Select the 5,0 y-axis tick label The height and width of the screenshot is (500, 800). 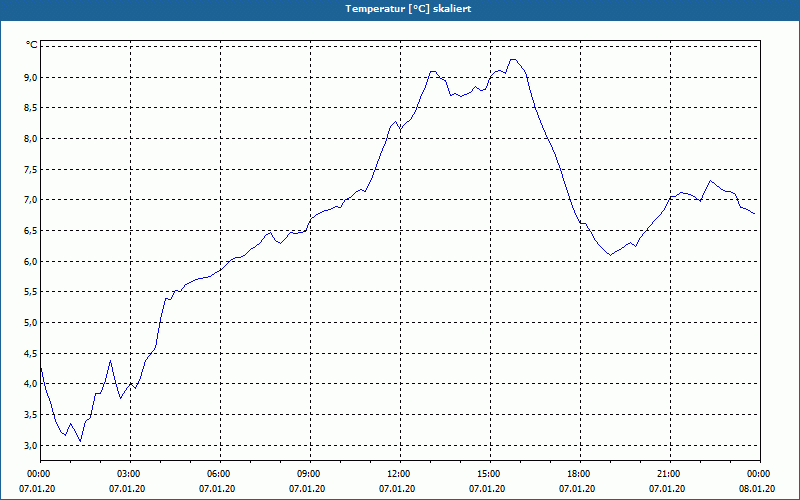pos(31,322)
